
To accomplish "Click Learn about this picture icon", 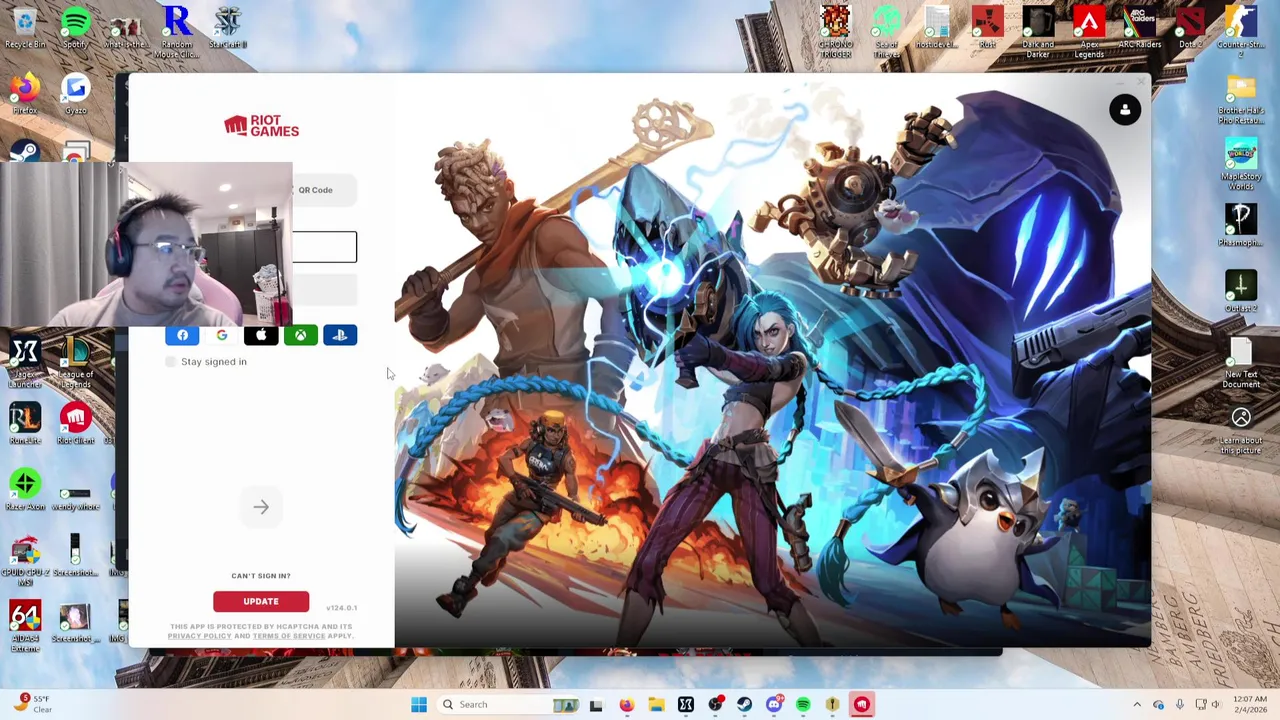I will pyautogui.click(x=1241, y=429).
